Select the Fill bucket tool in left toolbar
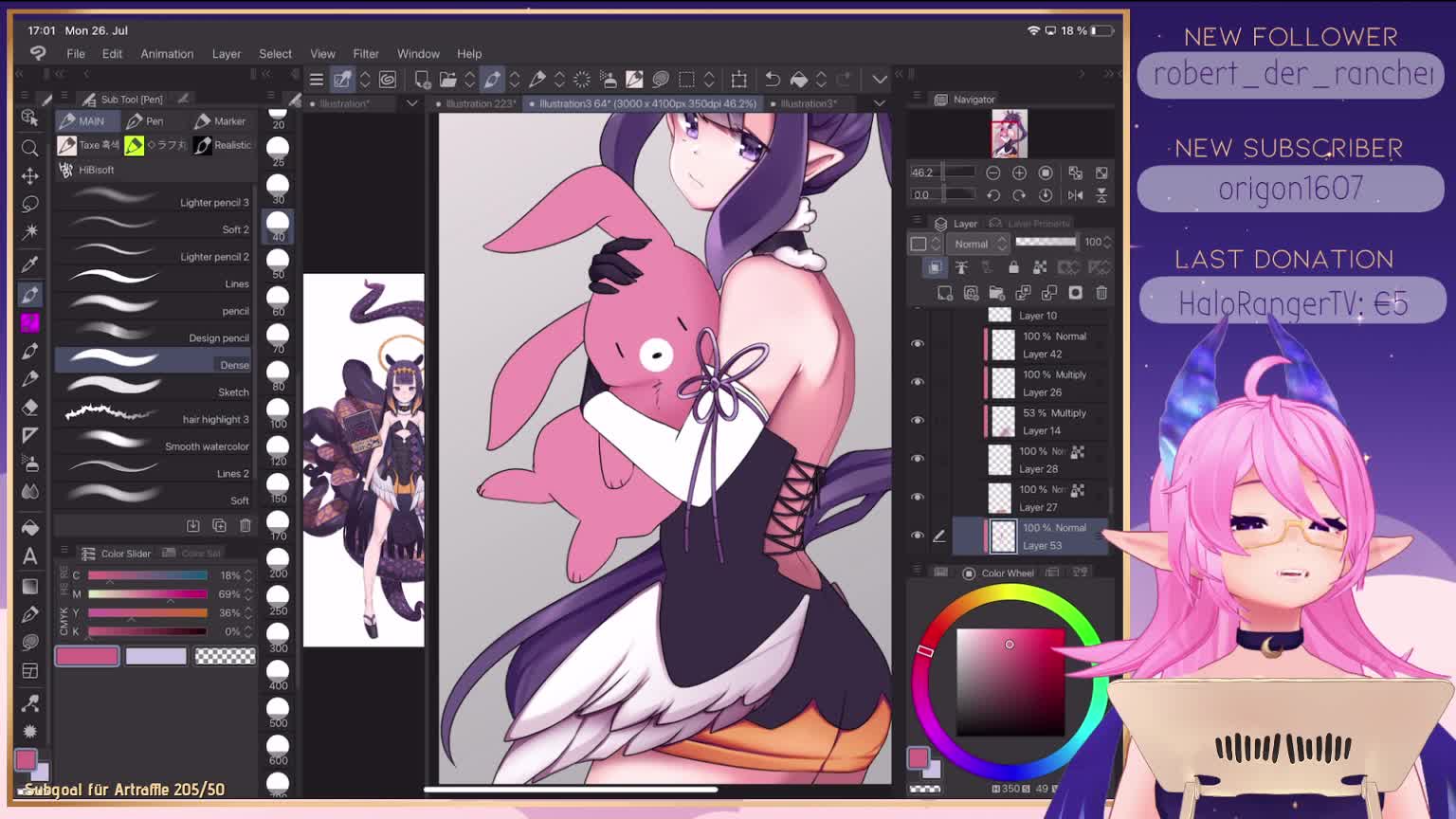This screenshot has height=819, width=1456. pyautogui.click(x=29, y=527)
